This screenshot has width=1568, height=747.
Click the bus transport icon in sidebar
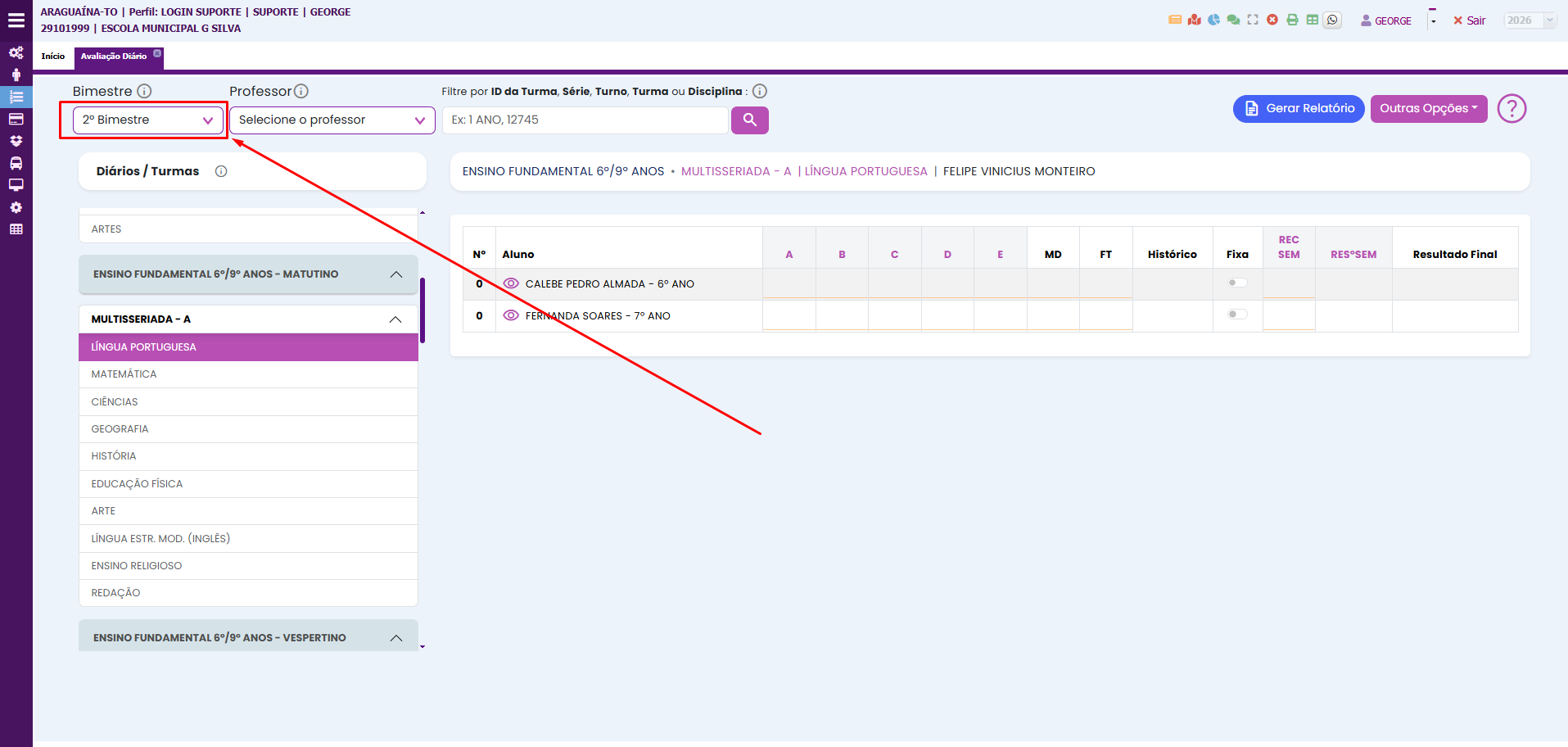[16, 163]
